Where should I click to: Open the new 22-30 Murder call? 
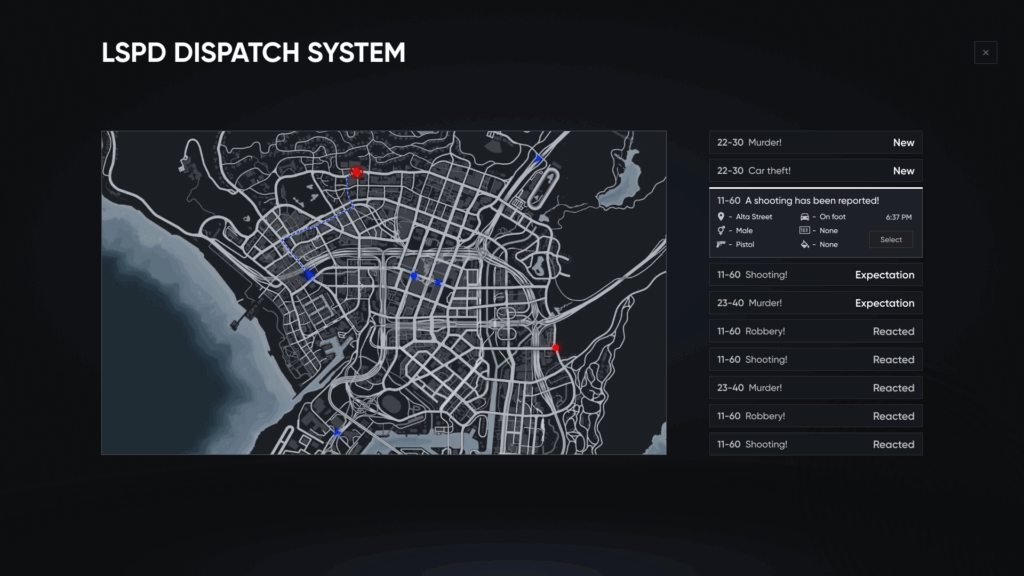tap(816, 142)
